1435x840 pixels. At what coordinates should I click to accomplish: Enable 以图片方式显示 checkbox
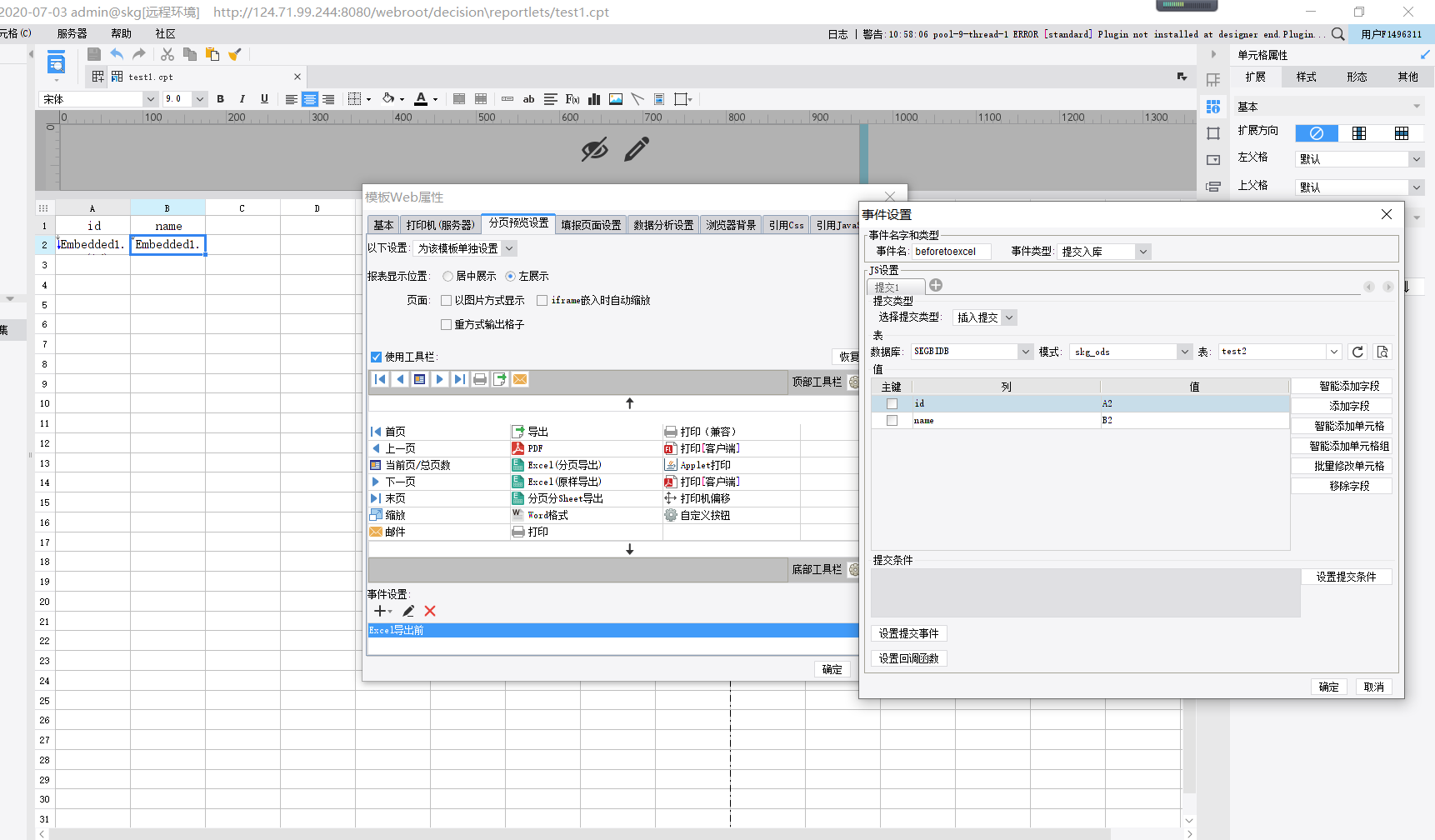[x=446, y=300]
